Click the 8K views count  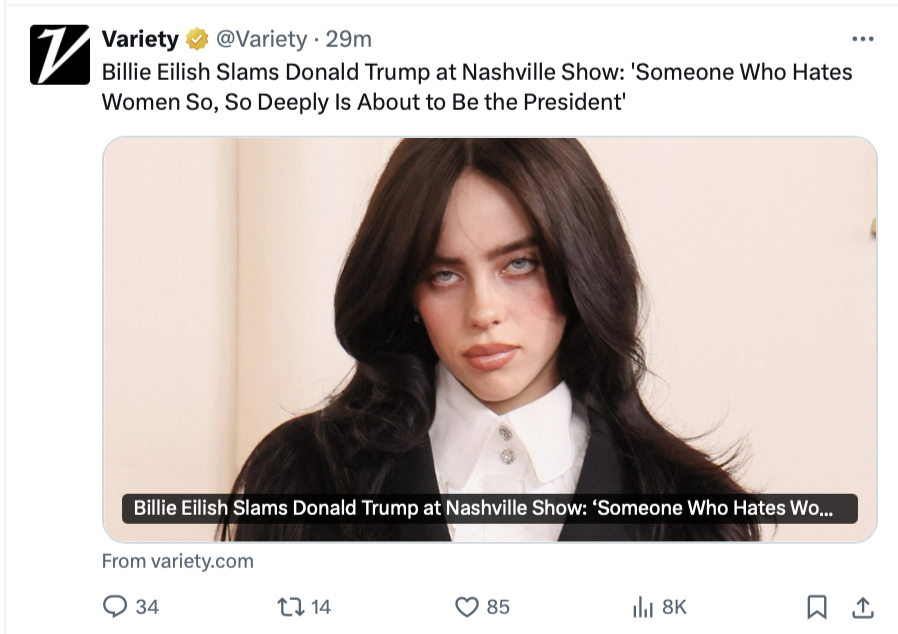[674, 606]
